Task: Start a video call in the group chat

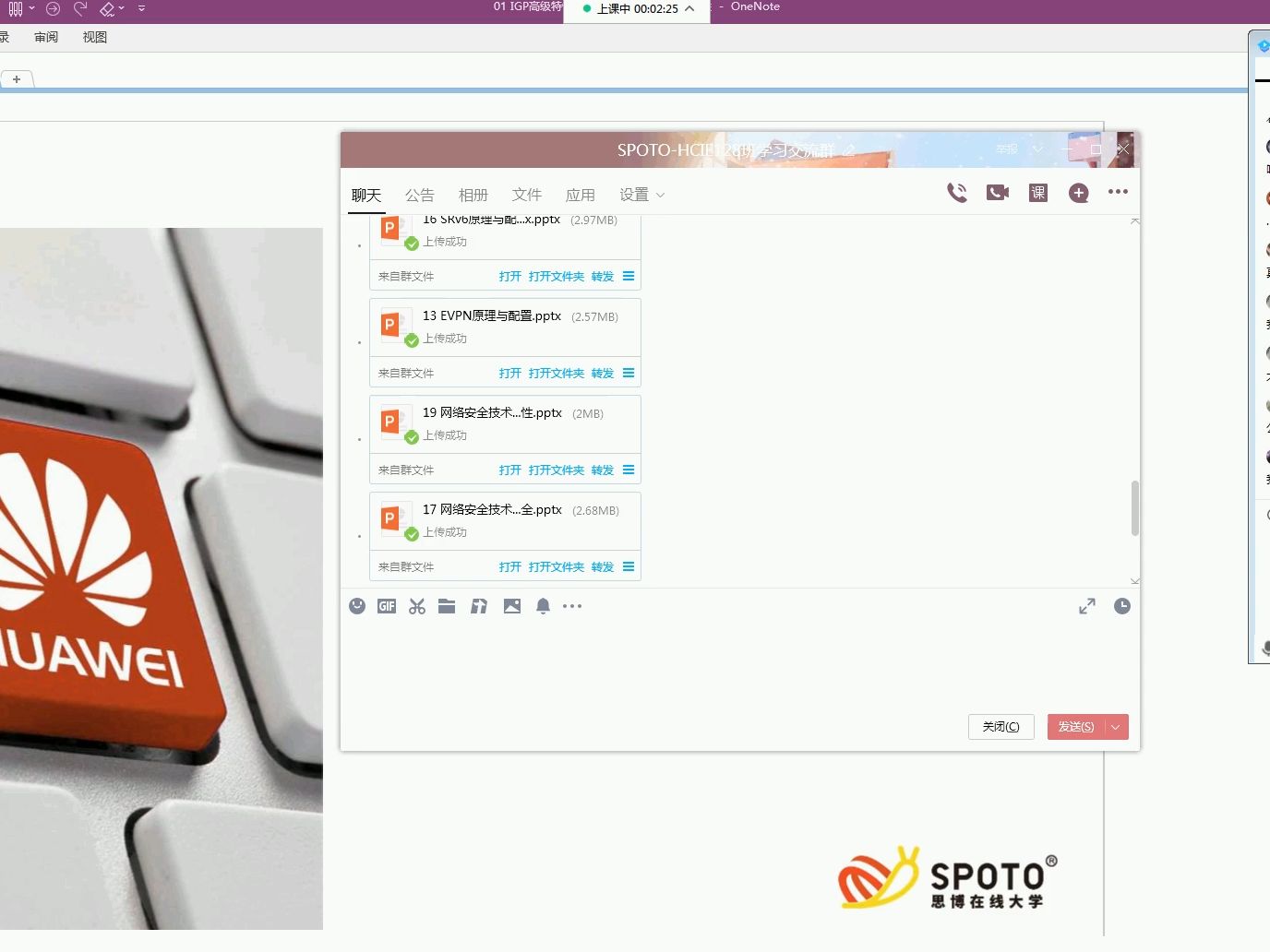Action: [x=998, y=193]
